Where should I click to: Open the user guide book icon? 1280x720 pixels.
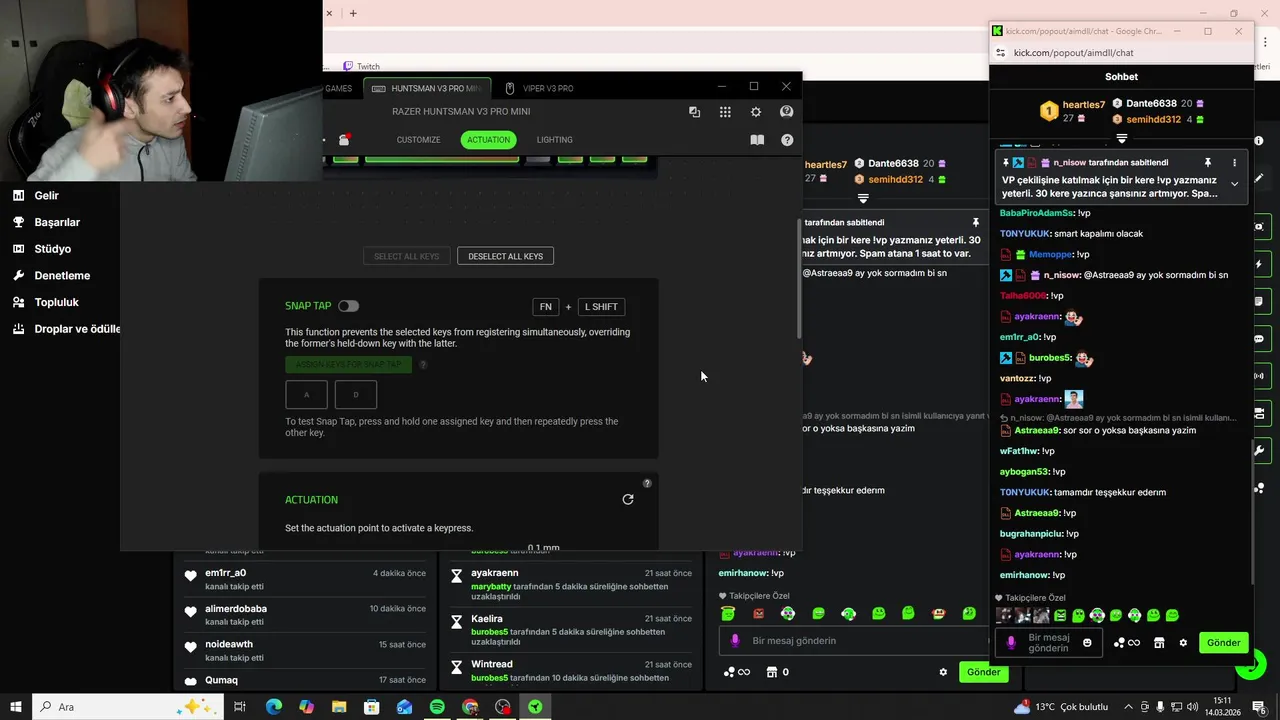[757, 140]
